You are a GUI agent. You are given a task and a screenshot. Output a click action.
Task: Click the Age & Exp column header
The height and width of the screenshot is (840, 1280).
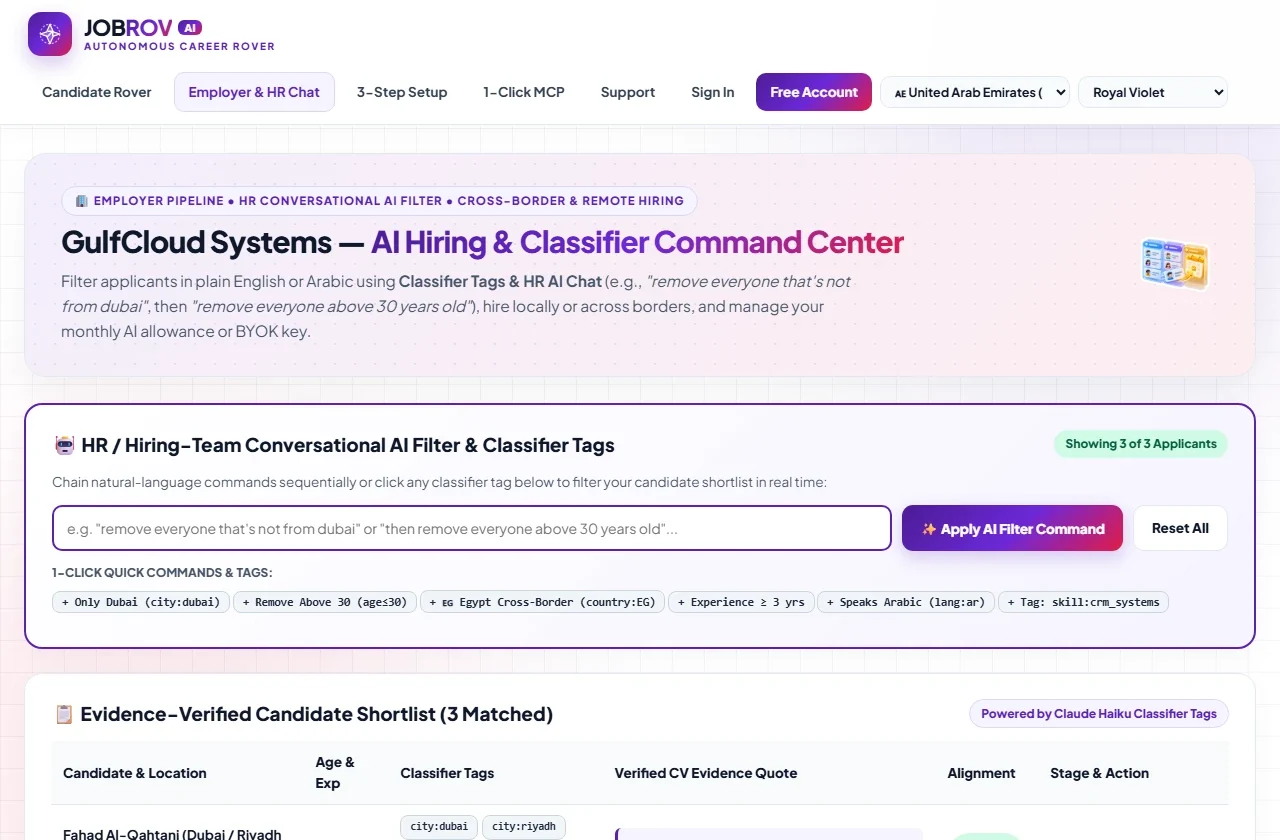click(335, 773)
